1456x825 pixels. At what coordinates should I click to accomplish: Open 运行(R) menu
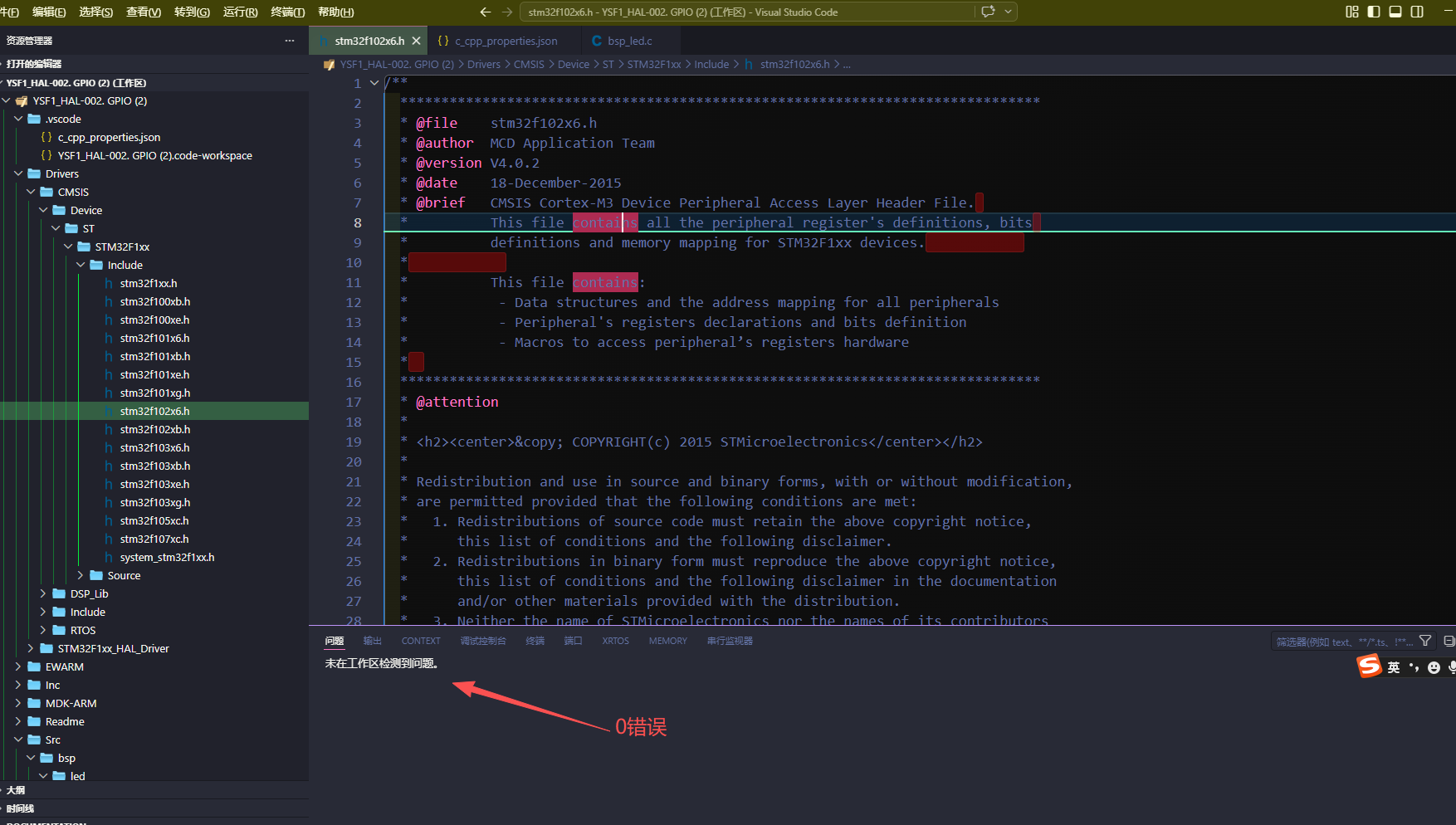click(241, 12)
